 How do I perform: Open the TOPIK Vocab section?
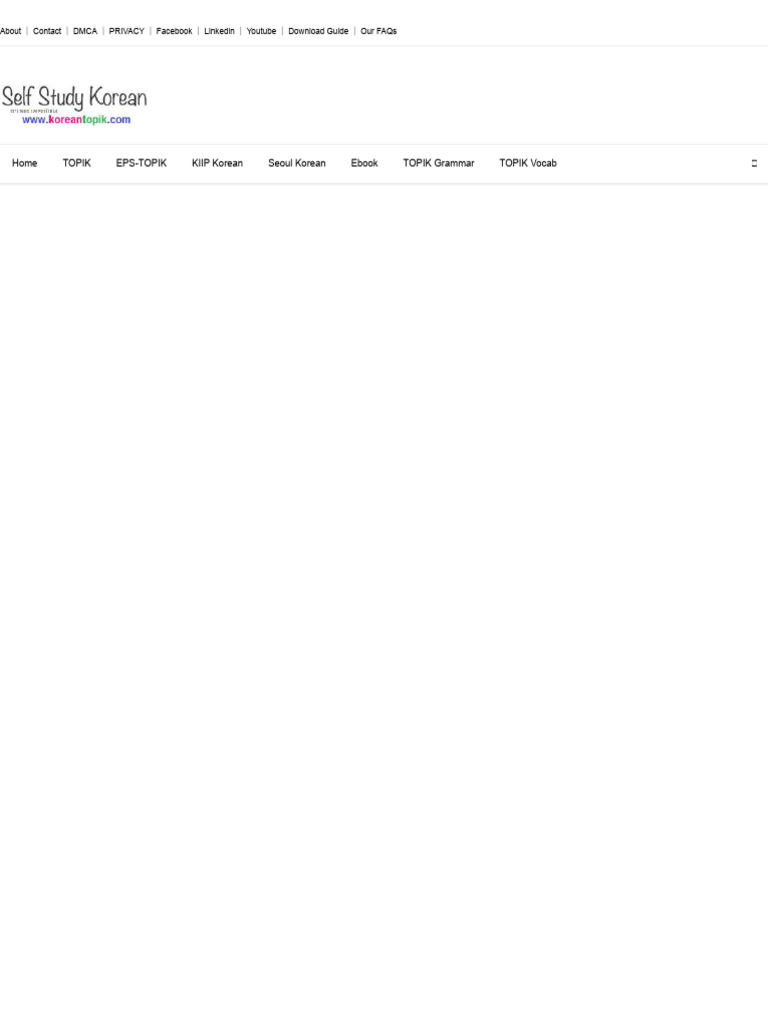528,163
